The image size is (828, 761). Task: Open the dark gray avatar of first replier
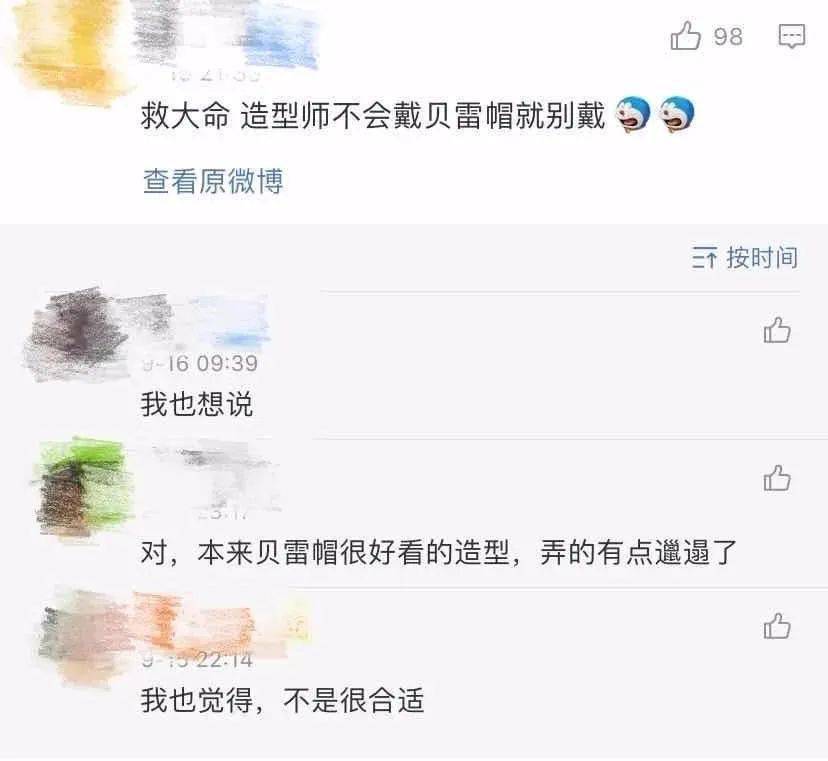(x=77, y=335)
